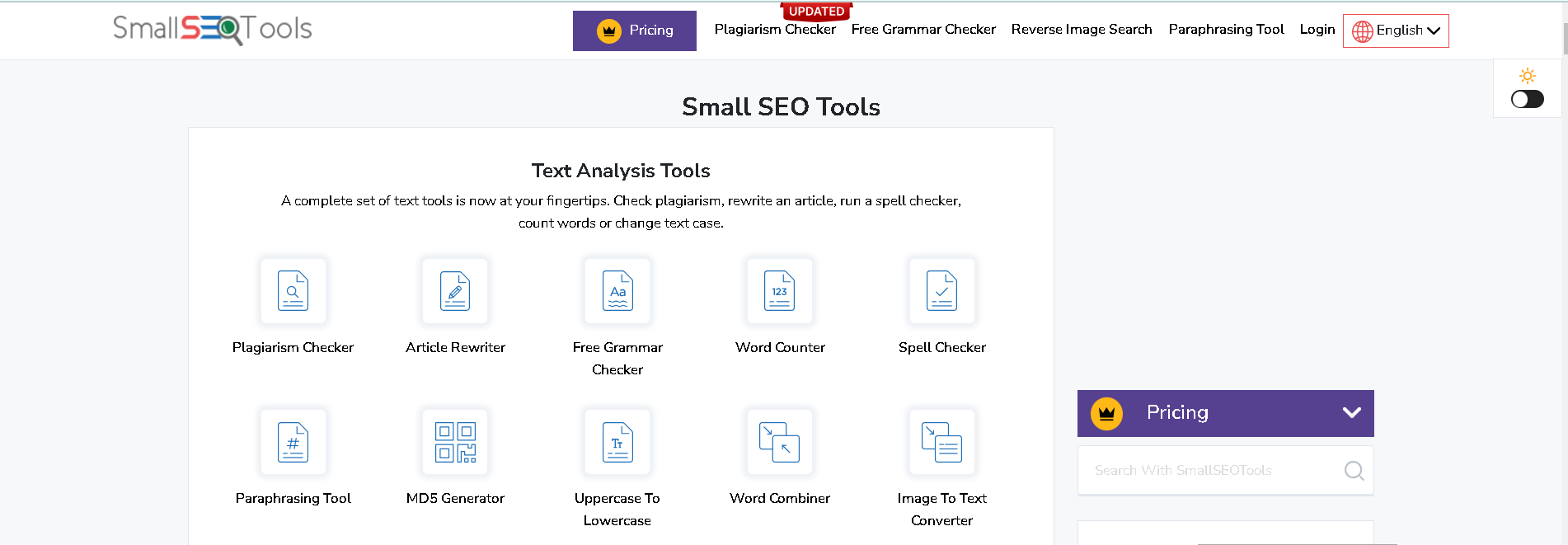
Task: Open the Image To Text Converter icon
Action: (942, 442)
